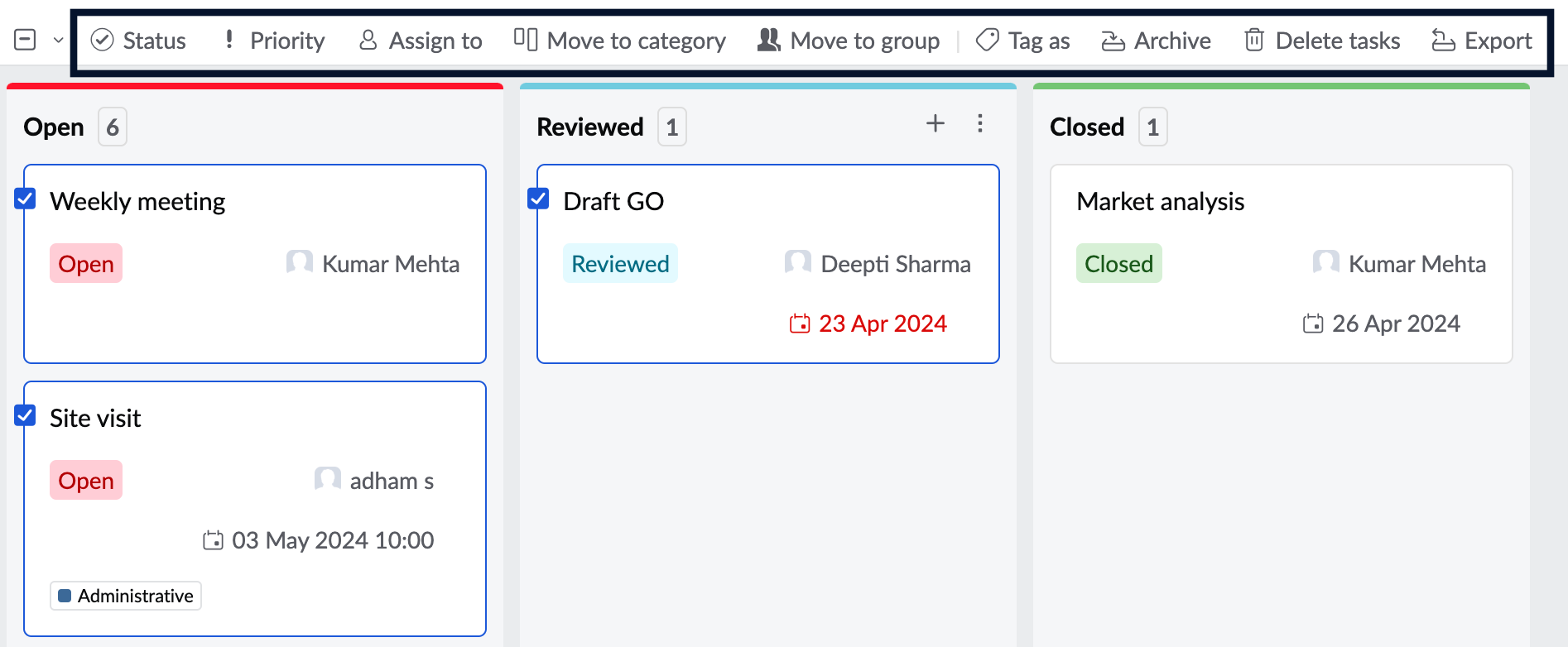1568x647 pixels.
Task: Click the Export tray icon
Action: click(x=1444, y=41)
